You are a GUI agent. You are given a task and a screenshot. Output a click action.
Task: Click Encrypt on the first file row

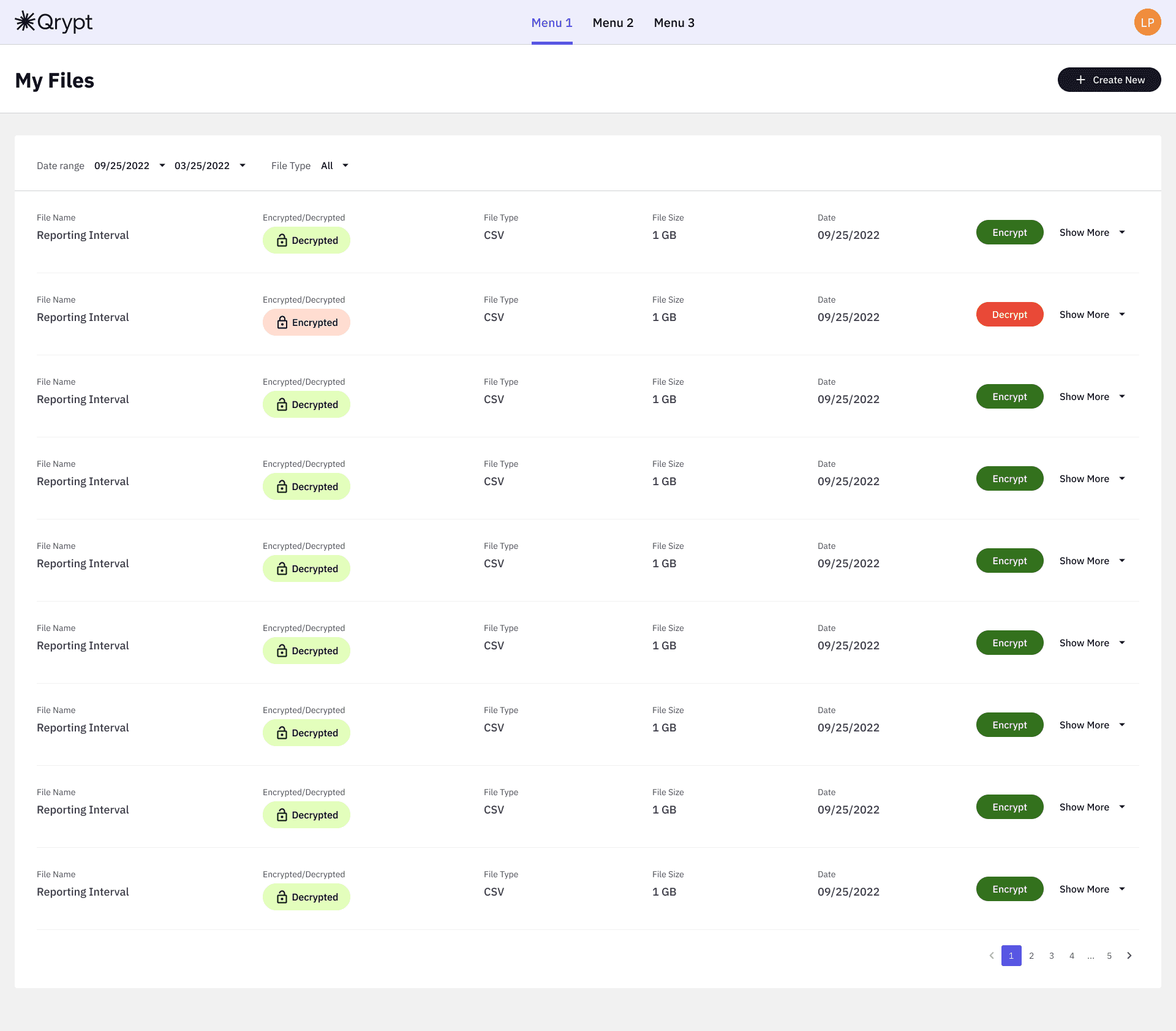(1009, 233)
